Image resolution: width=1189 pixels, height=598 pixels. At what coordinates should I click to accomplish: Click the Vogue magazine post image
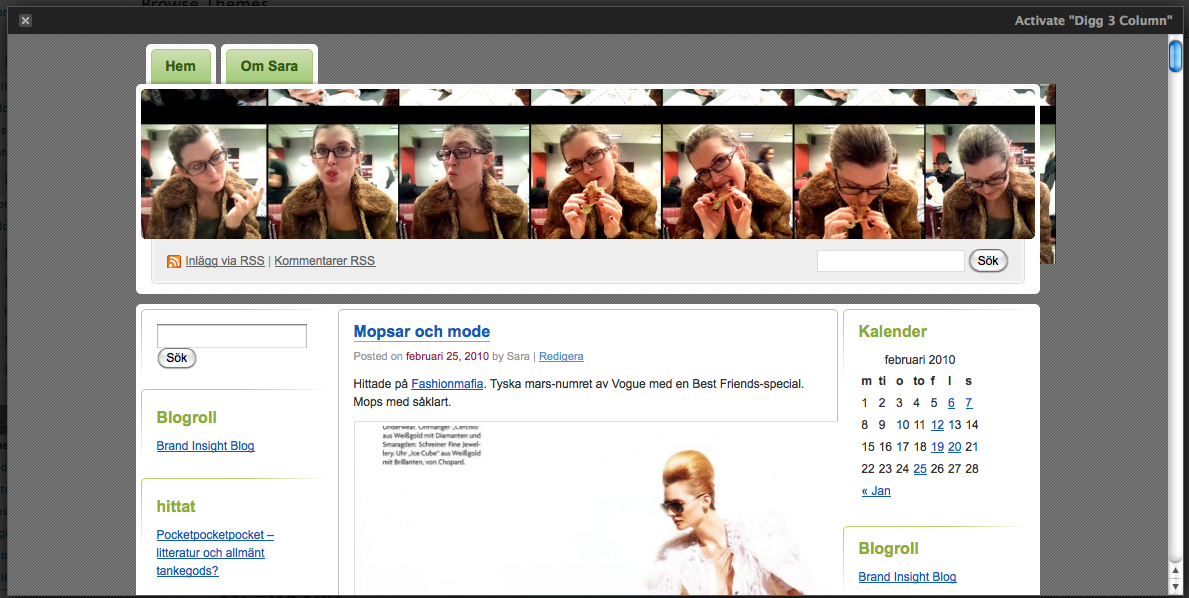pyautogui.click(x=595, y=510)
